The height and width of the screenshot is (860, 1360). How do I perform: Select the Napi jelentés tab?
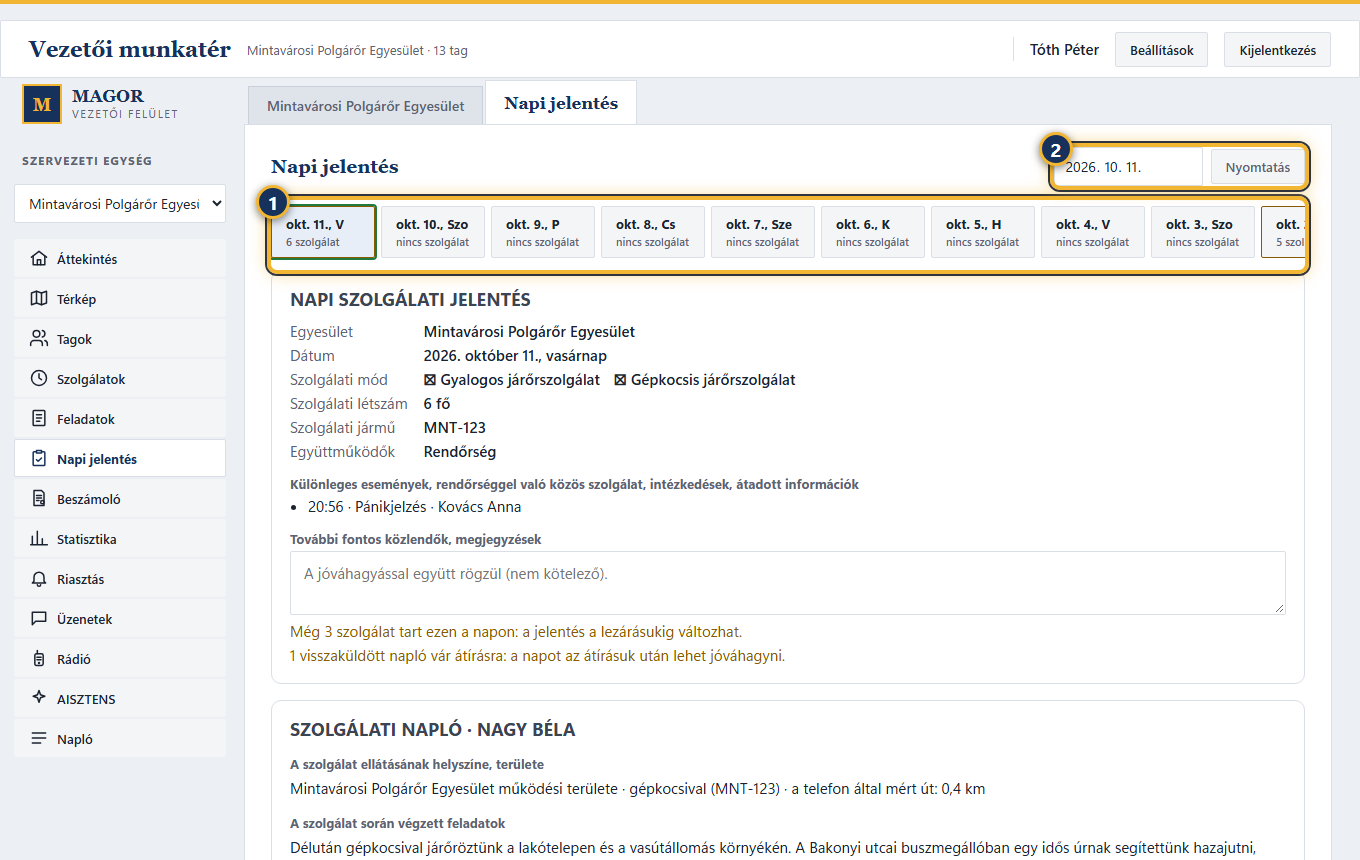click(561, 103)
